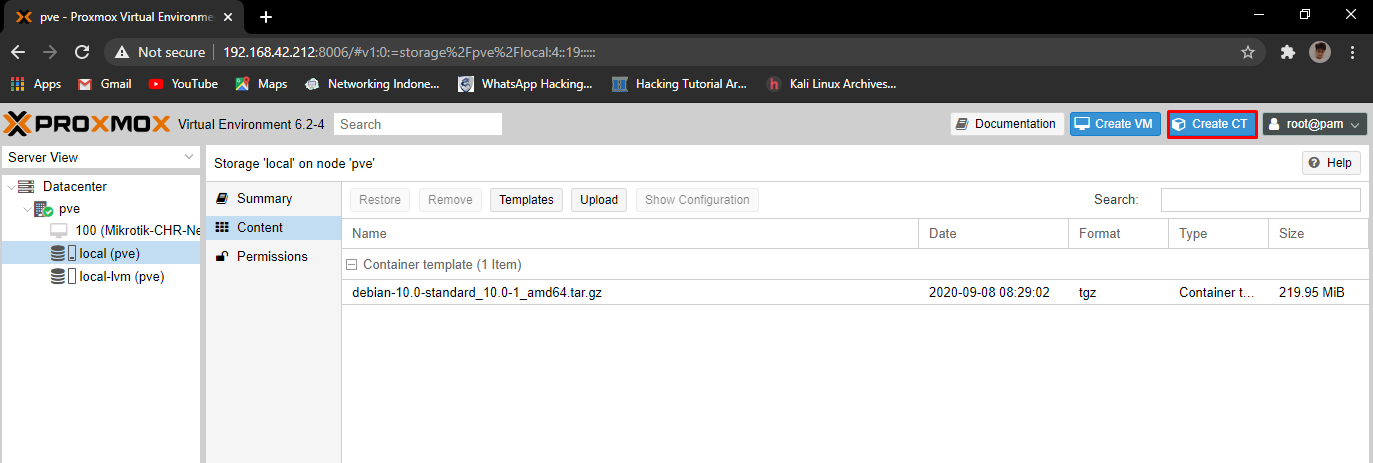
Task: Click Remove toolbar button
Action: (x=450, y=200)
